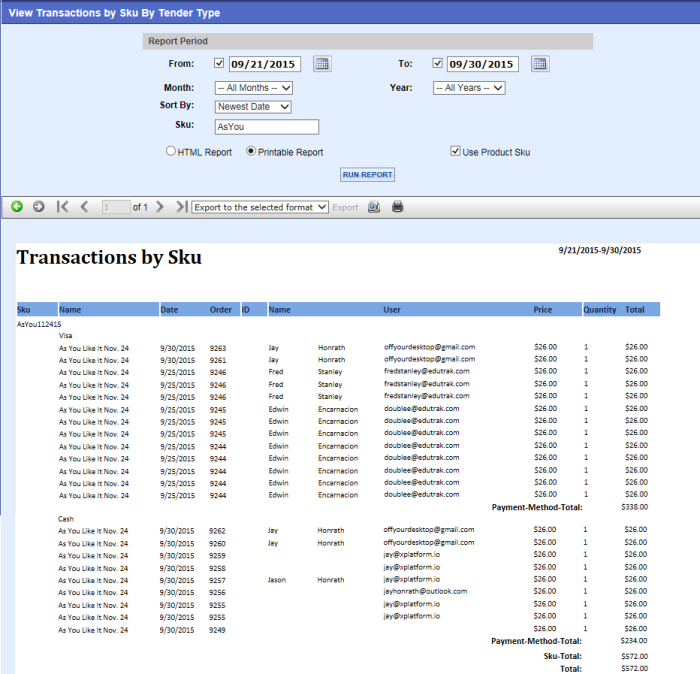This screenshot has width=700, height=674.
Task: Open the All Years dropdown
Action: [469, 88]
